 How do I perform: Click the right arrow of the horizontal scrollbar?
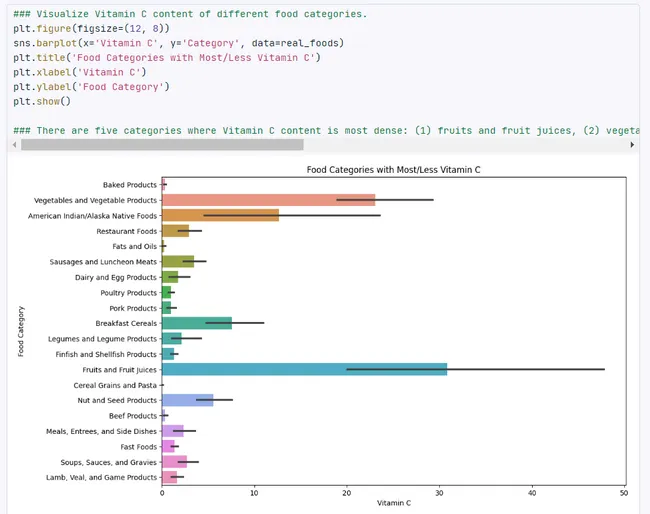tap(632, 145)
